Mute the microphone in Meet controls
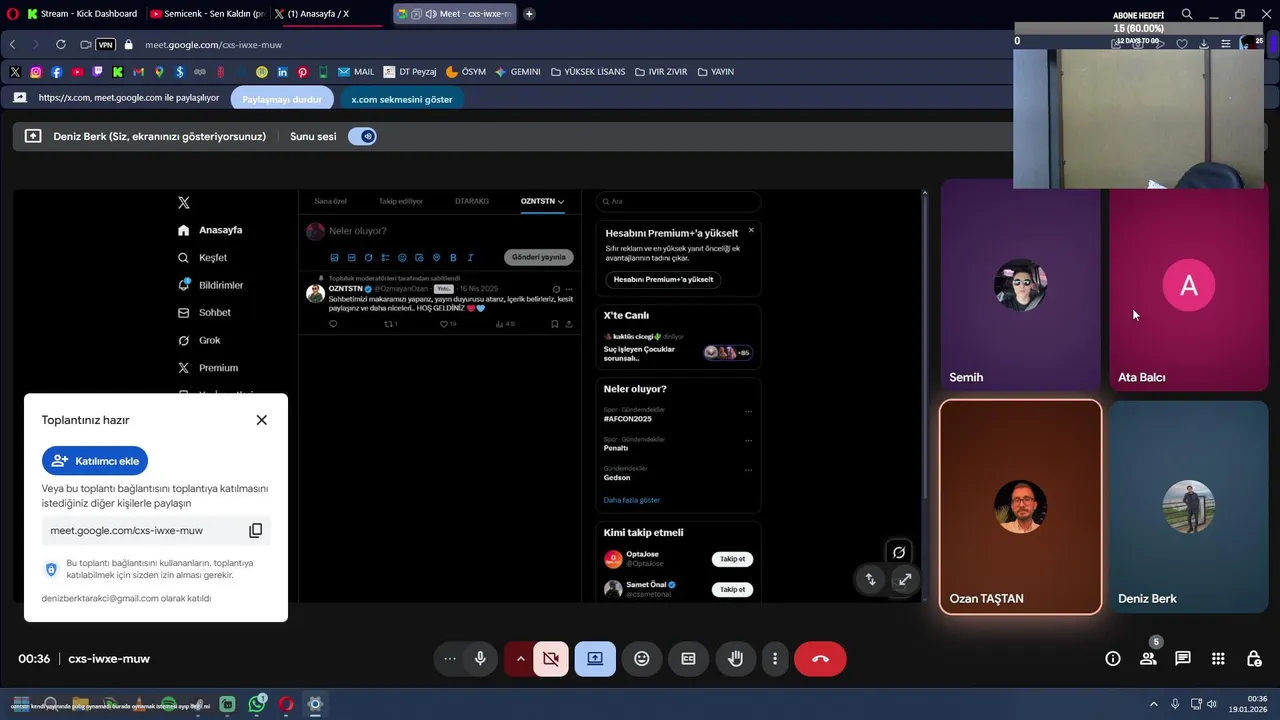 coord(481,659)
